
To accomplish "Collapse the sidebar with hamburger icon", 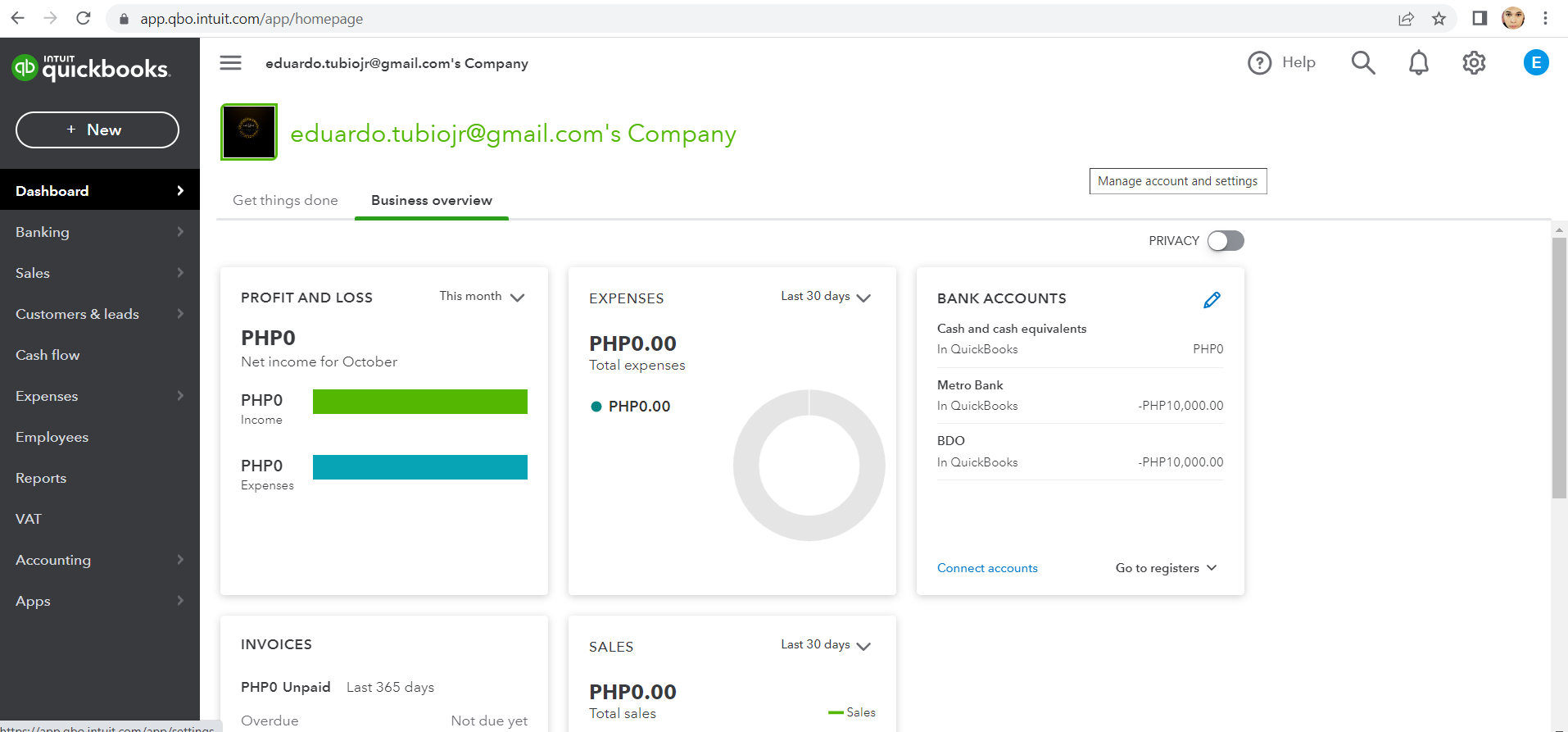I will 230,63.
